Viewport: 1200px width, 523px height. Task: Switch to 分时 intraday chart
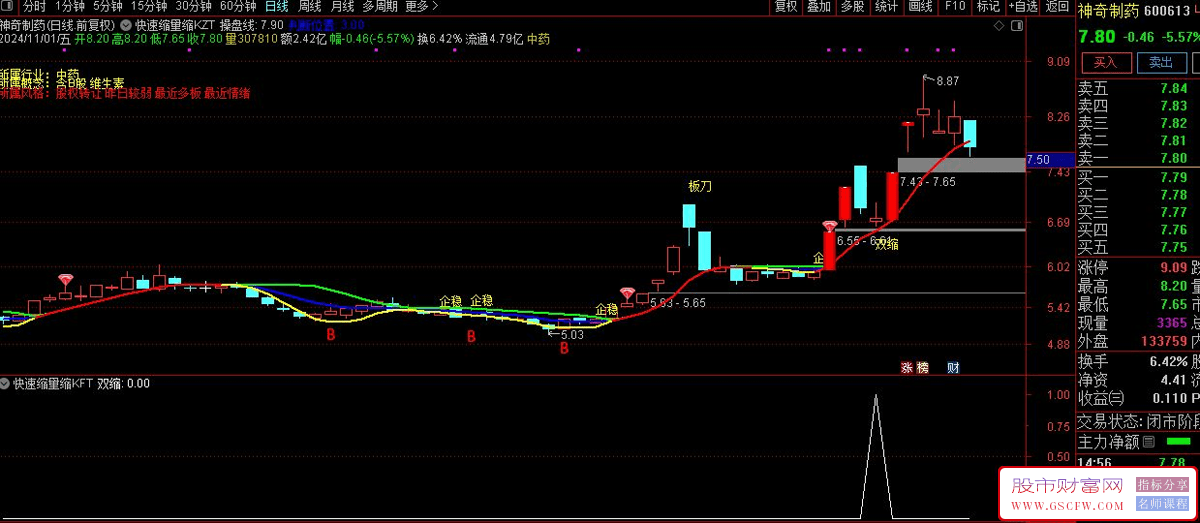(x=34, y=6)
